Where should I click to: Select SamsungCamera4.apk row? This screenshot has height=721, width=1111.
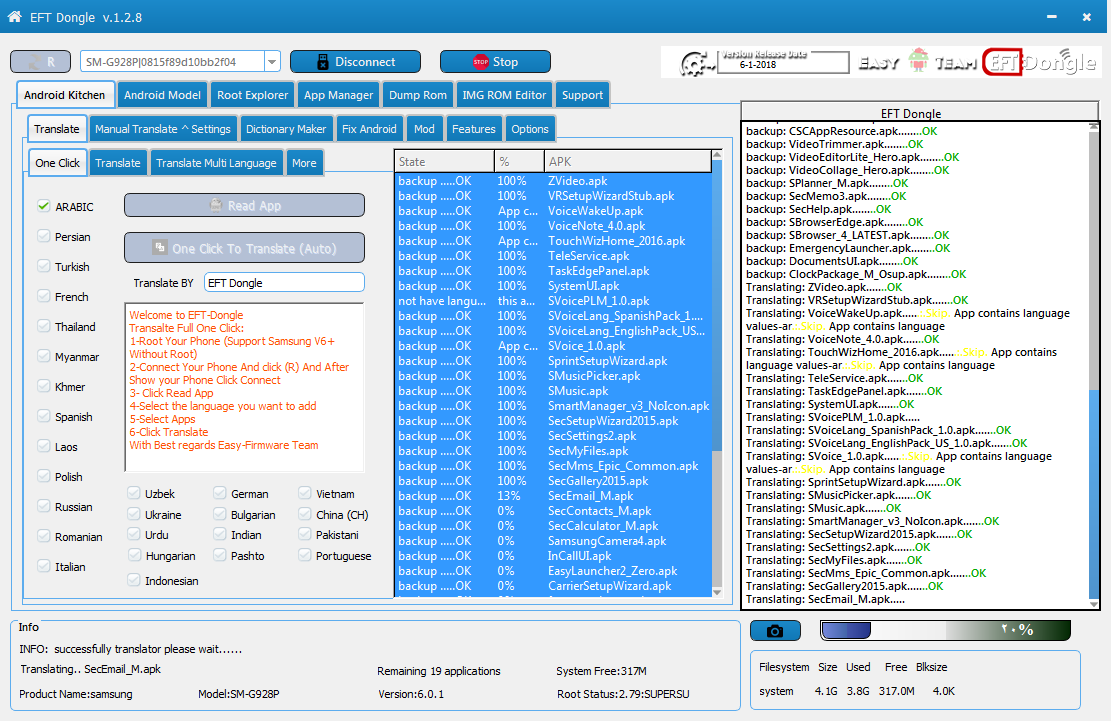tap(553, 540)
